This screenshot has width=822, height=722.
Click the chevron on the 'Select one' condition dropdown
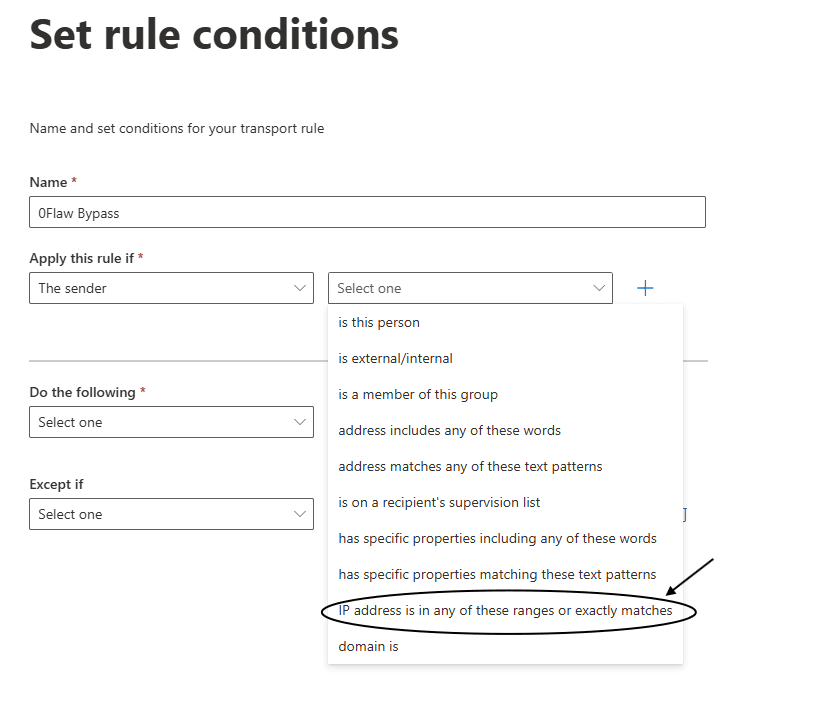(x=601, y=288)
